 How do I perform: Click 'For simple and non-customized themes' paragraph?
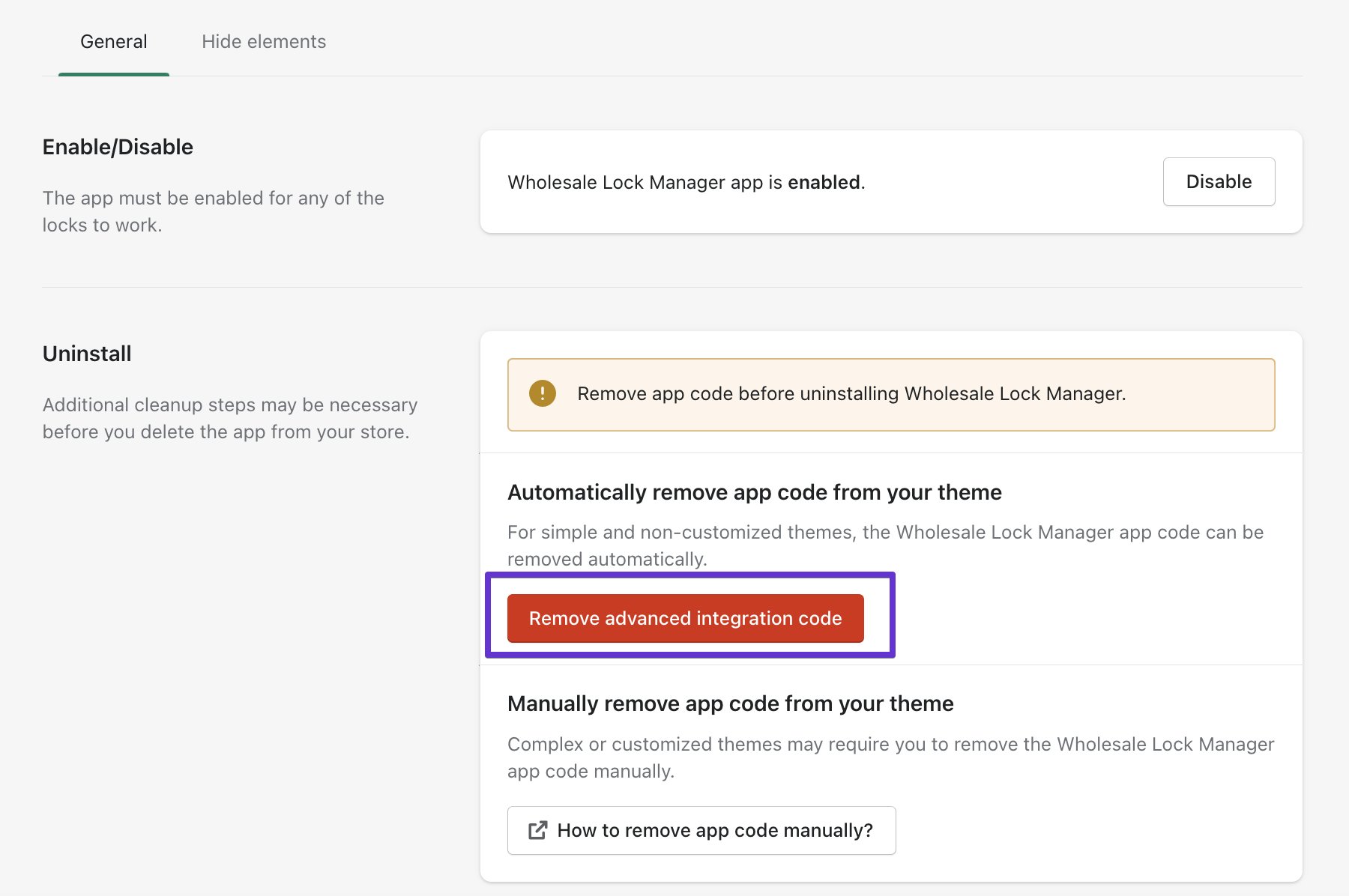[886, 545]
